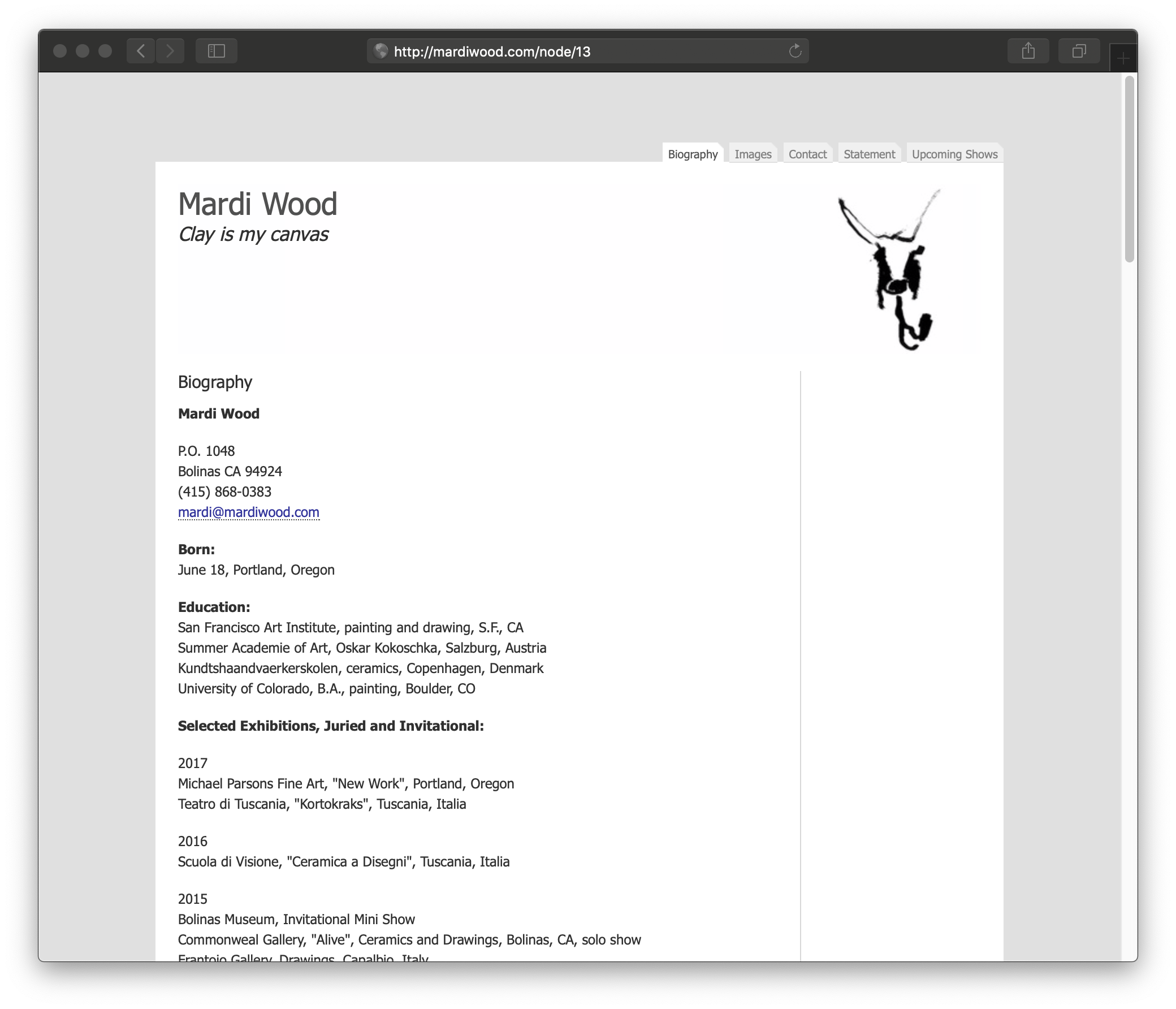Image resolution: width=1176 pixels, height=1009 pixels.
Task: Click the San Francisco Art Institute line
Action: click(351, 627)
